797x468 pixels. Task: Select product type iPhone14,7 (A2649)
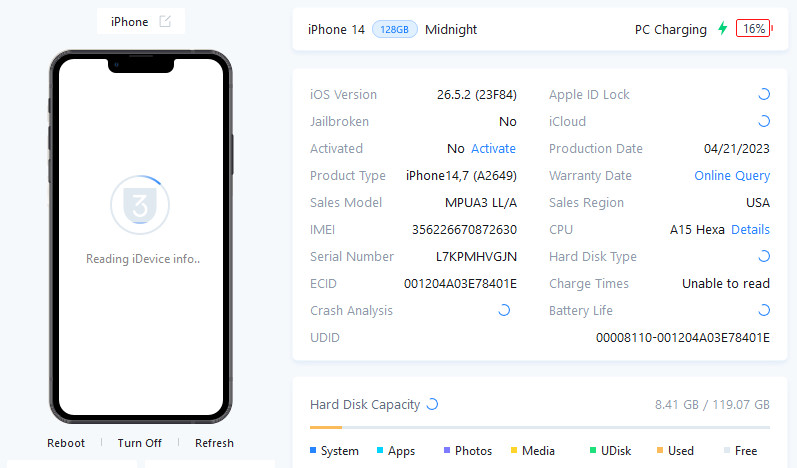click(461, 176)
